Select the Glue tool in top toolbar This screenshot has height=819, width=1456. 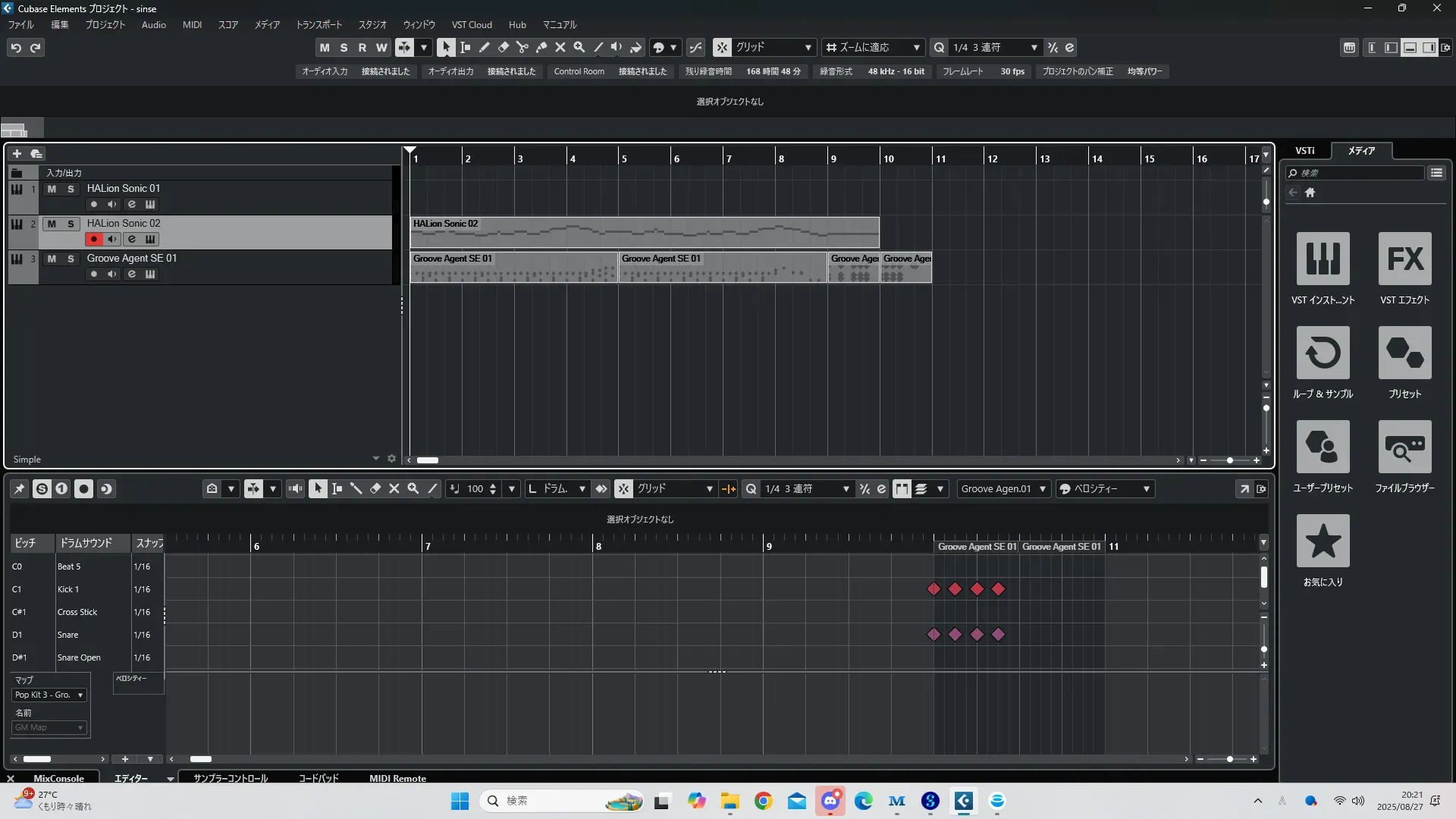click(x=541, y=48)
